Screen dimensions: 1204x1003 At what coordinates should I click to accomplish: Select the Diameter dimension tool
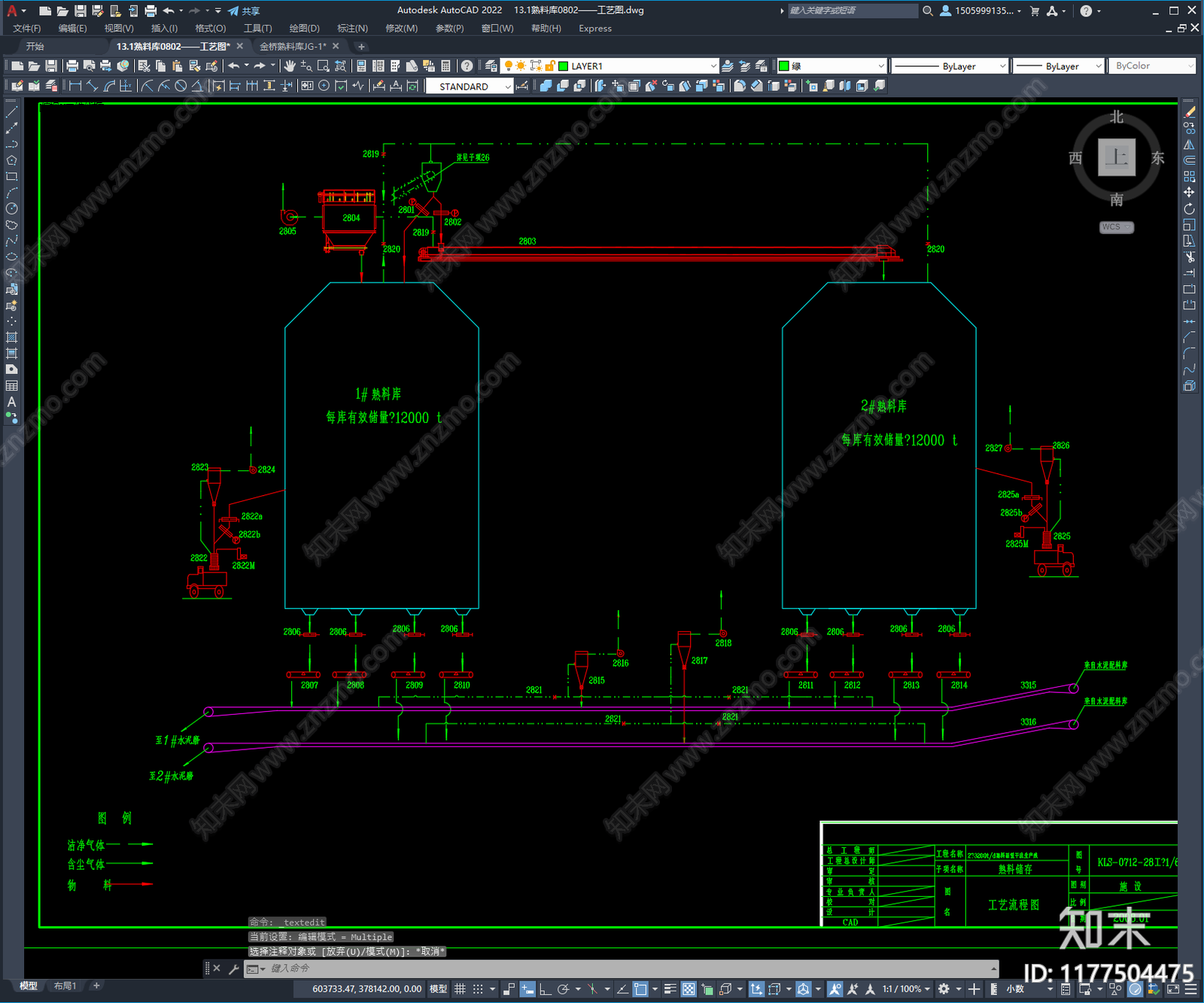[181, 86]
